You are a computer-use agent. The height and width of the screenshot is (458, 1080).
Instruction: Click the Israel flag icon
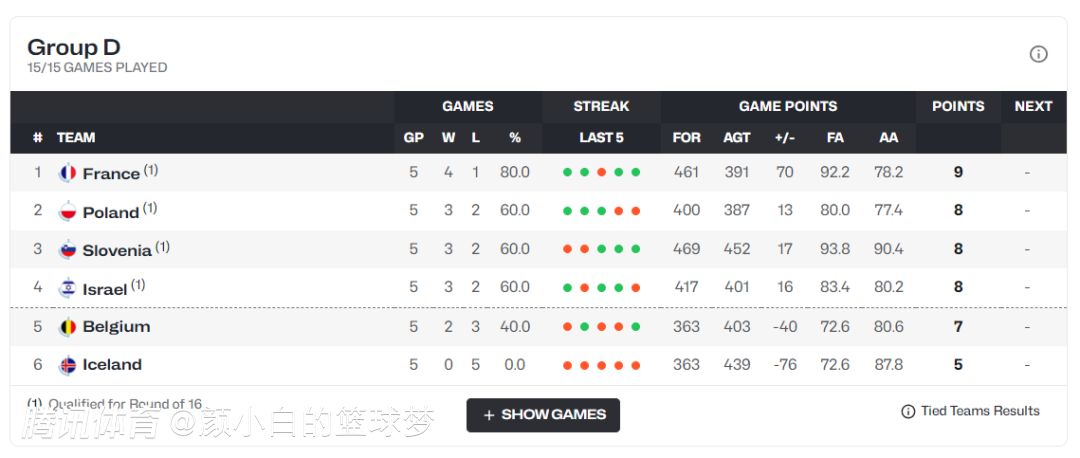coord(68,289)
